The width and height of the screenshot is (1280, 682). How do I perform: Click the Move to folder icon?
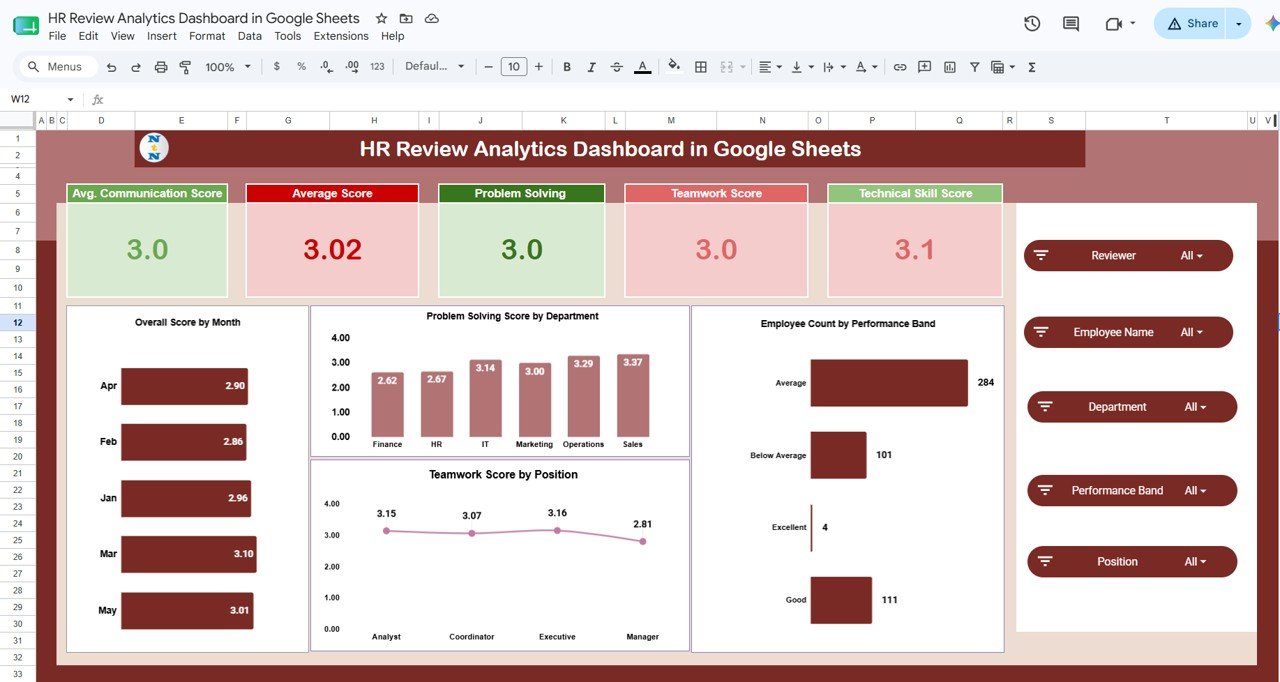click(406, 19)
